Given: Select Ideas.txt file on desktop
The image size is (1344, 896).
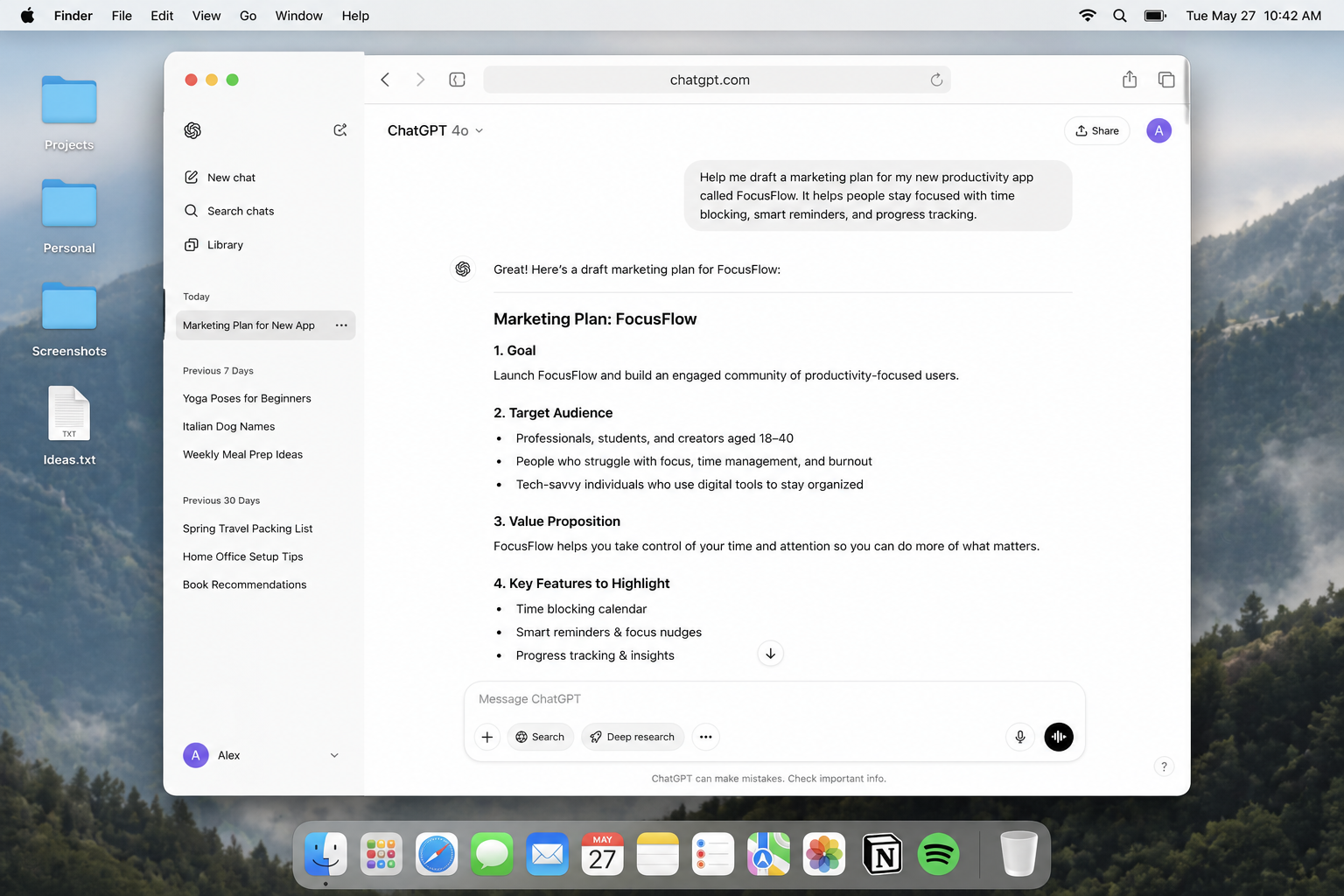Looking at the screenshot, I should (x=69, y=426).
